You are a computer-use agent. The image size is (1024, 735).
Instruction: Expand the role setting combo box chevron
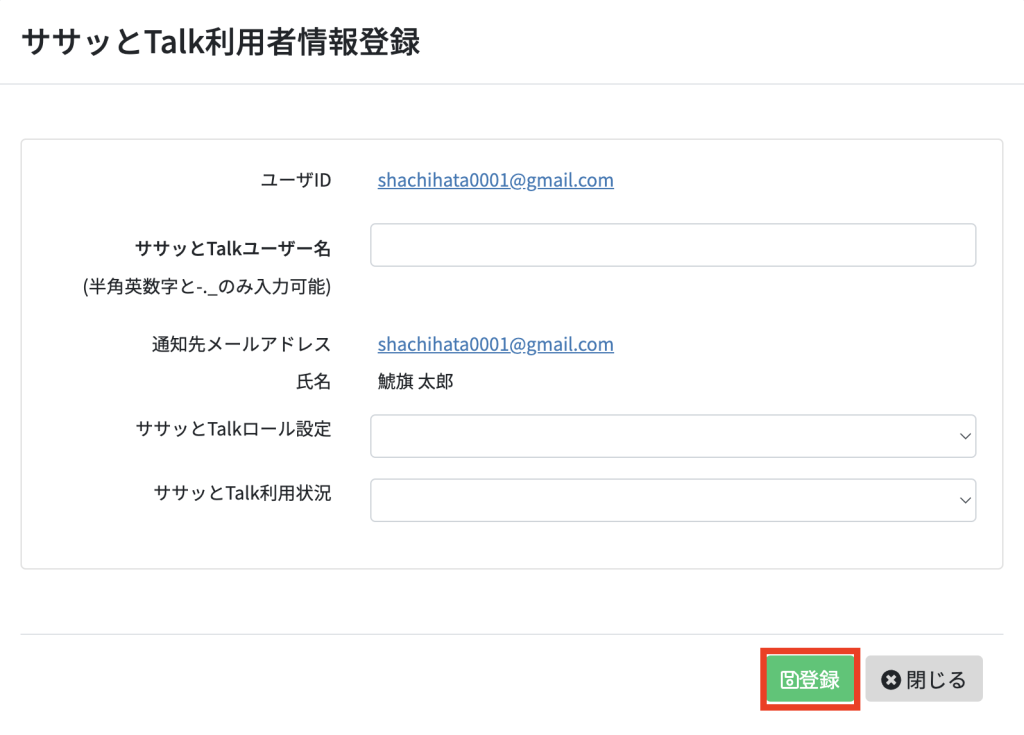965,436
